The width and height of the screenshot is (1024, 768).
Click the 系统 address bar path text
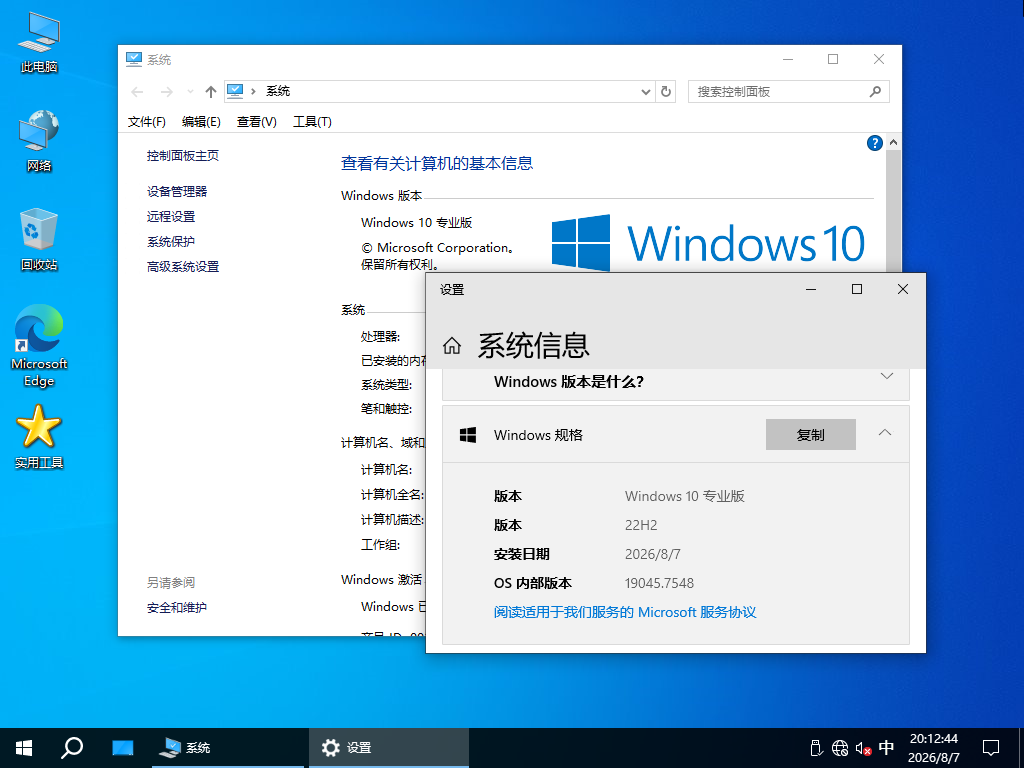pos(278,91)
